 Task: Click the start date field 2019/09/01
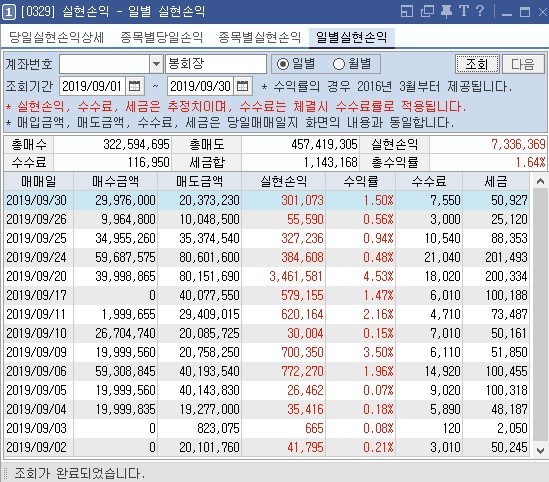[92, 86]
